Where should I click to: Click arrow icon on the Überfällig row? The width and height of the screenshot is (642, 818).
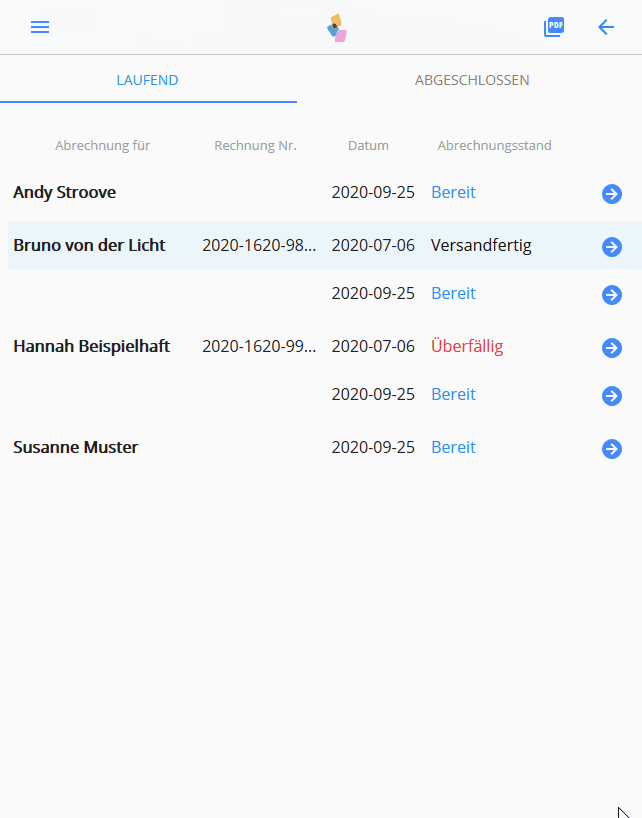pyautogui.click(x=612, y=348)
